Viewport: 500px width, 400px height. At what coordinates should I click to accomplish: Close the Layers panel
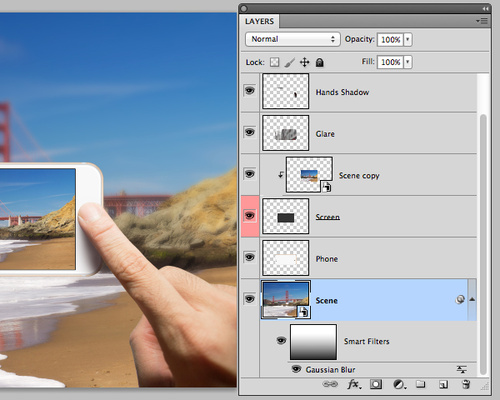click(244, 8)
